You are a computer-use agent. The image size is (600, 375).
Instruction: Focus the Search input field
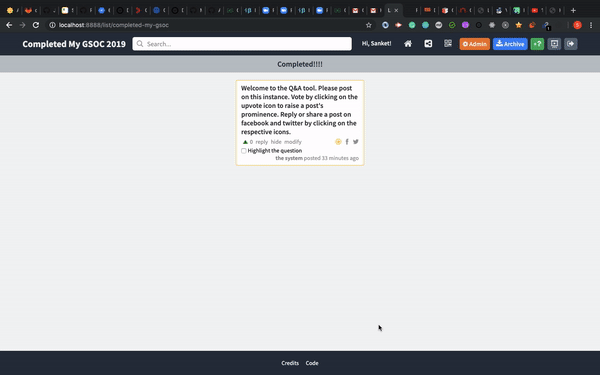(x=242, y=44)
